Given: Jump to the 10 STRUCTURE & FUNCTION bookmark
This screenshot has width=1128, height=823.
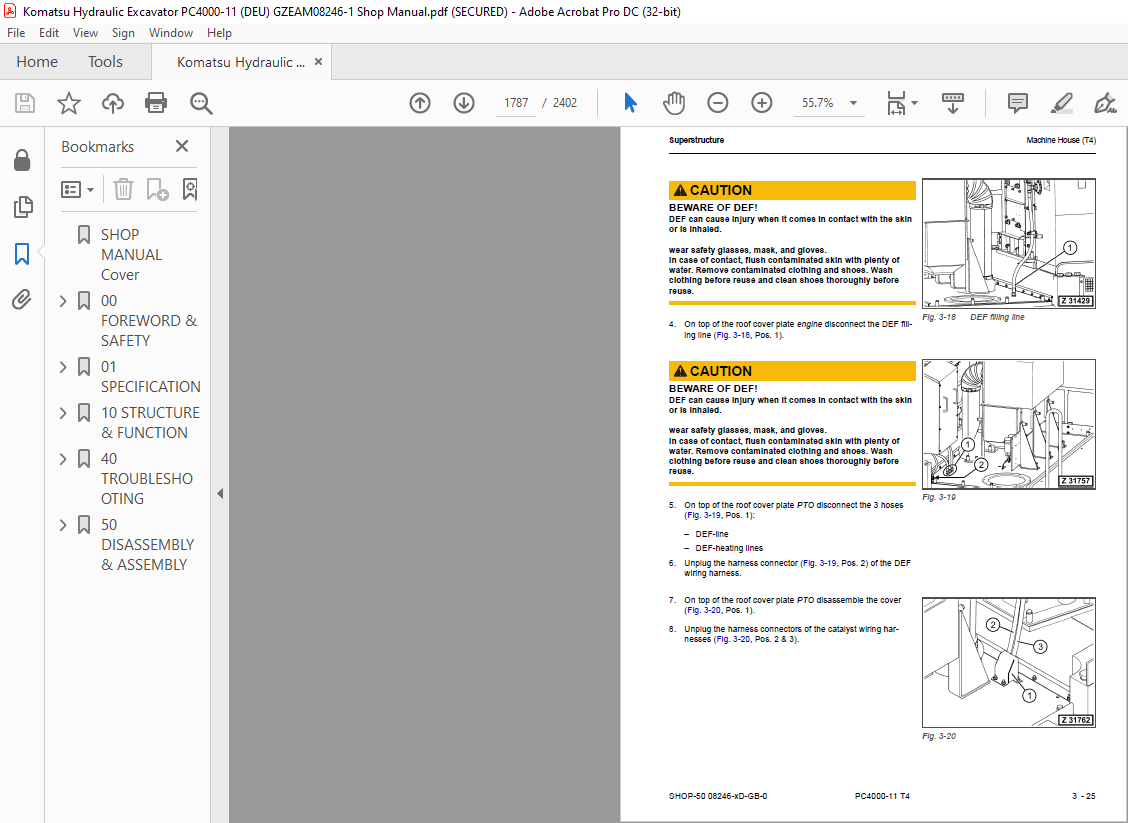Looking at the screenshot, I should (x=150, y=423).
